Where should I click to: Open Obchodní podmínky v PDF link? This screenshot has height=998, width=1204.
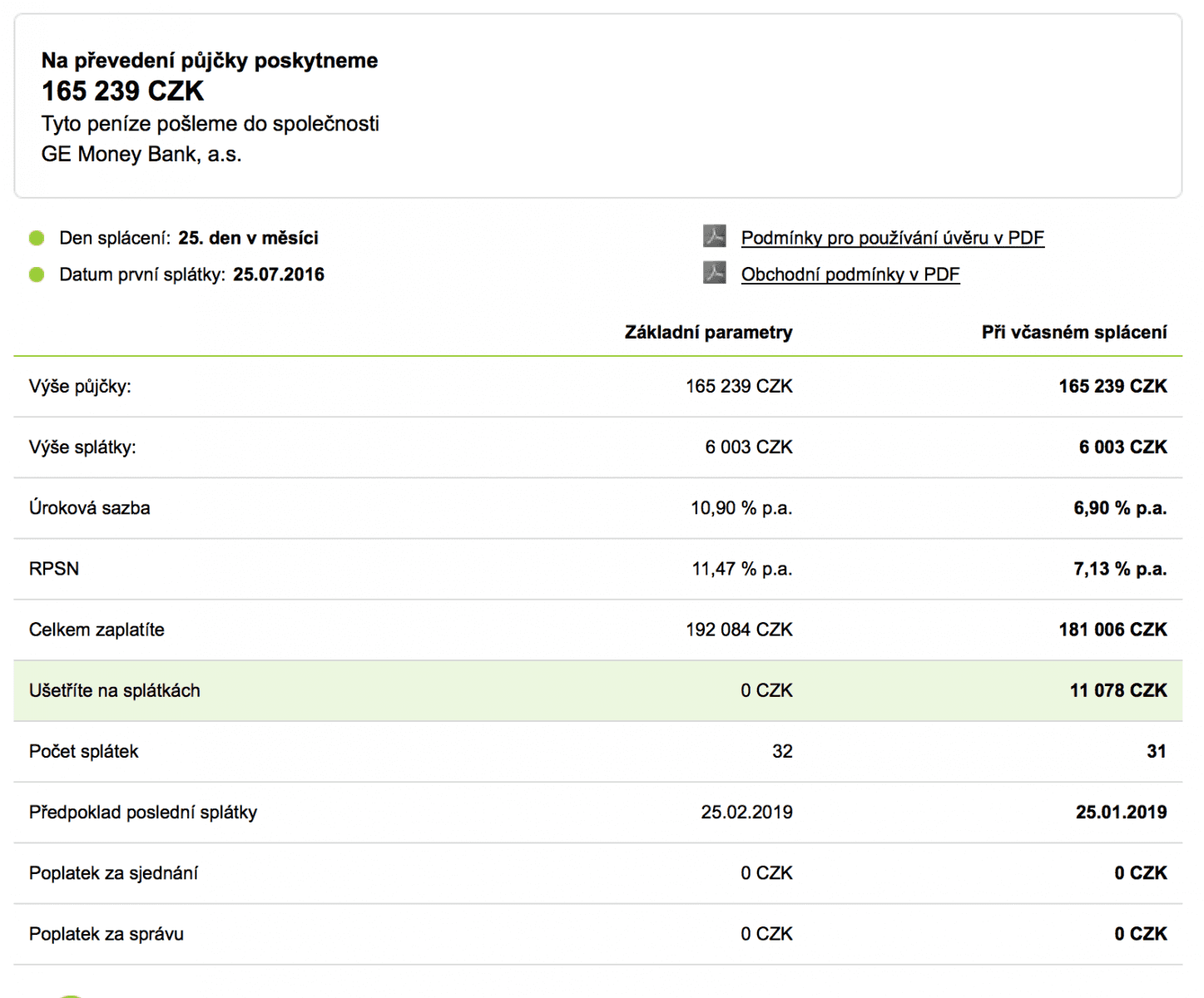[x=850, y=274]
